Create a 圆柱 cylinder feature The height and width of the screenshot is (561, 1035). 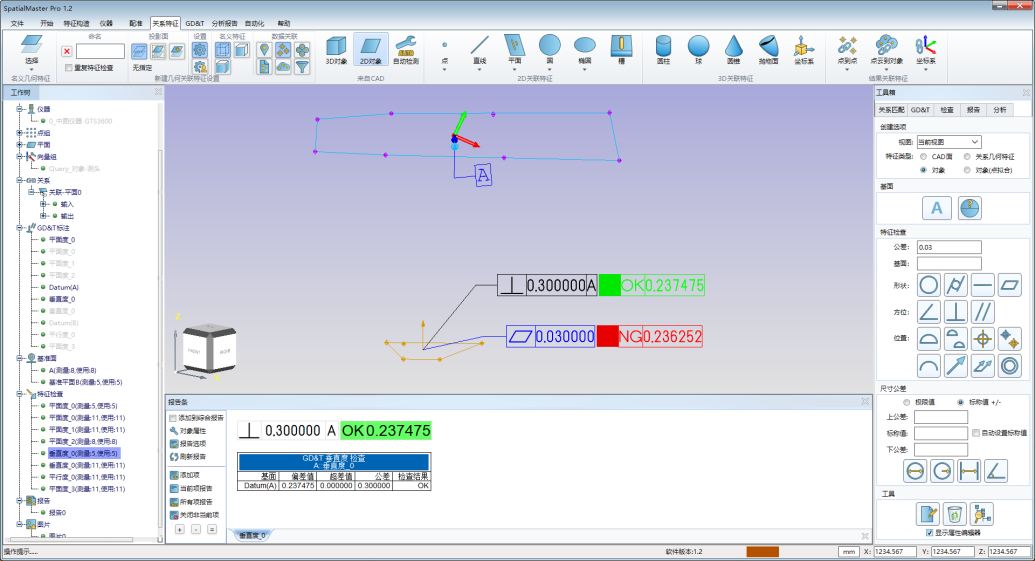[x=663, y=49]
